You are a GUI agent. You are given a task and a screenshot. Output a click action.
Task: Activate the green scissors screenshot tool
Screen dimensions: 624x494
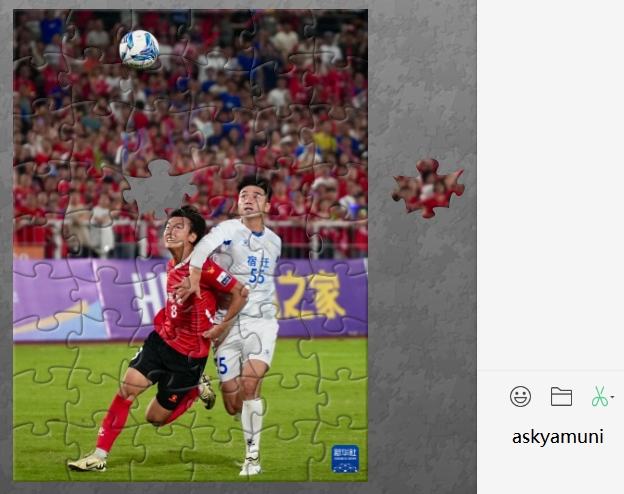pos(599,396)
